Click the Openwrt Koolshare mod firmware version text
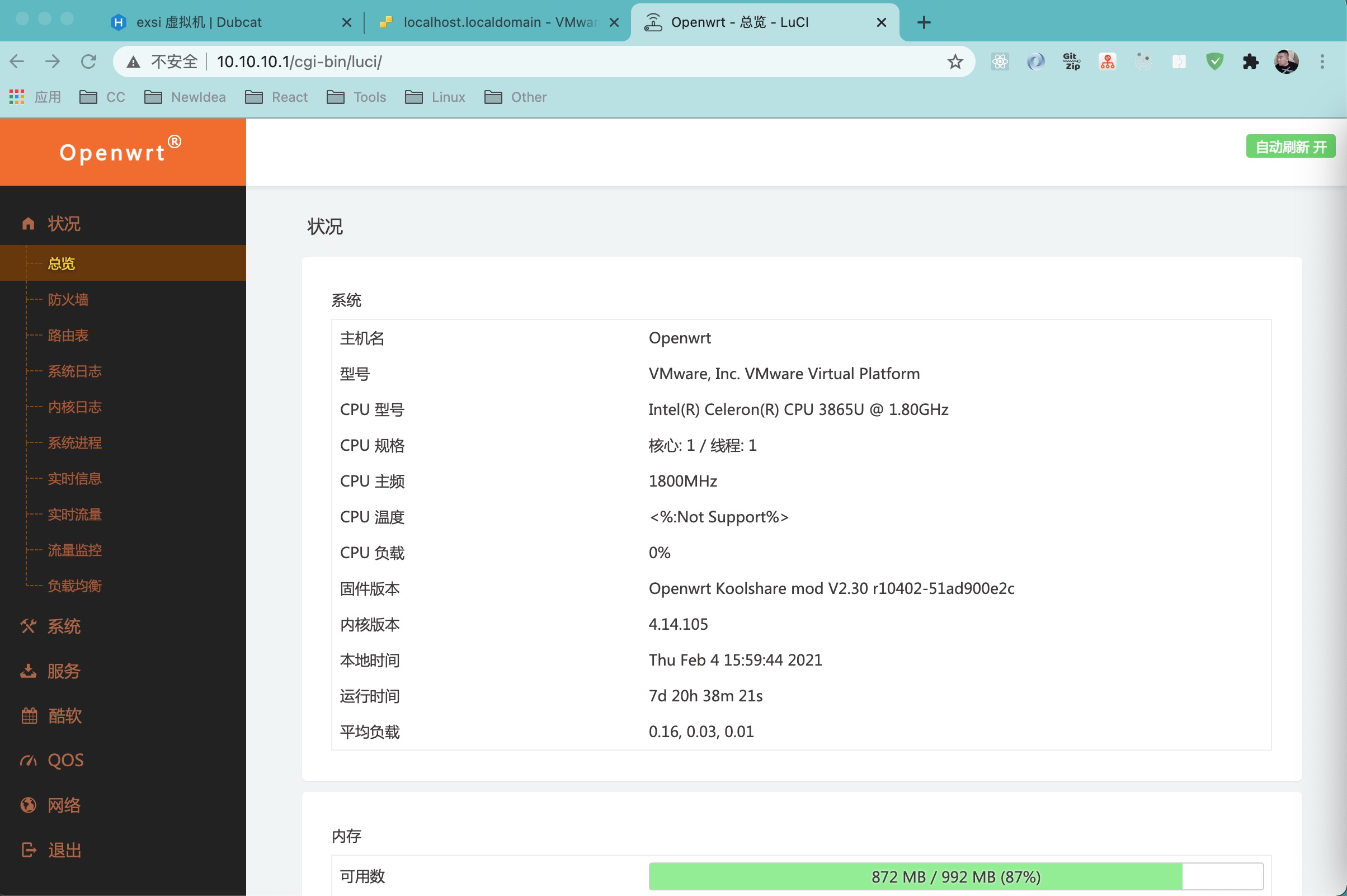Screen dimensions: 1347x896 click(x=831, y=588)
